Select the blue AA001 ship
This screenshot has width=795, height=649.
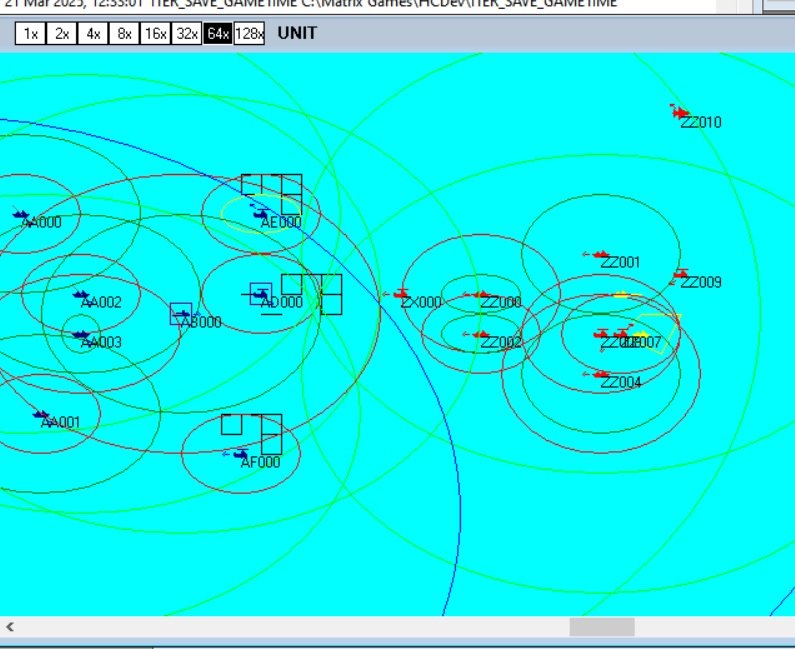(41, 414)
